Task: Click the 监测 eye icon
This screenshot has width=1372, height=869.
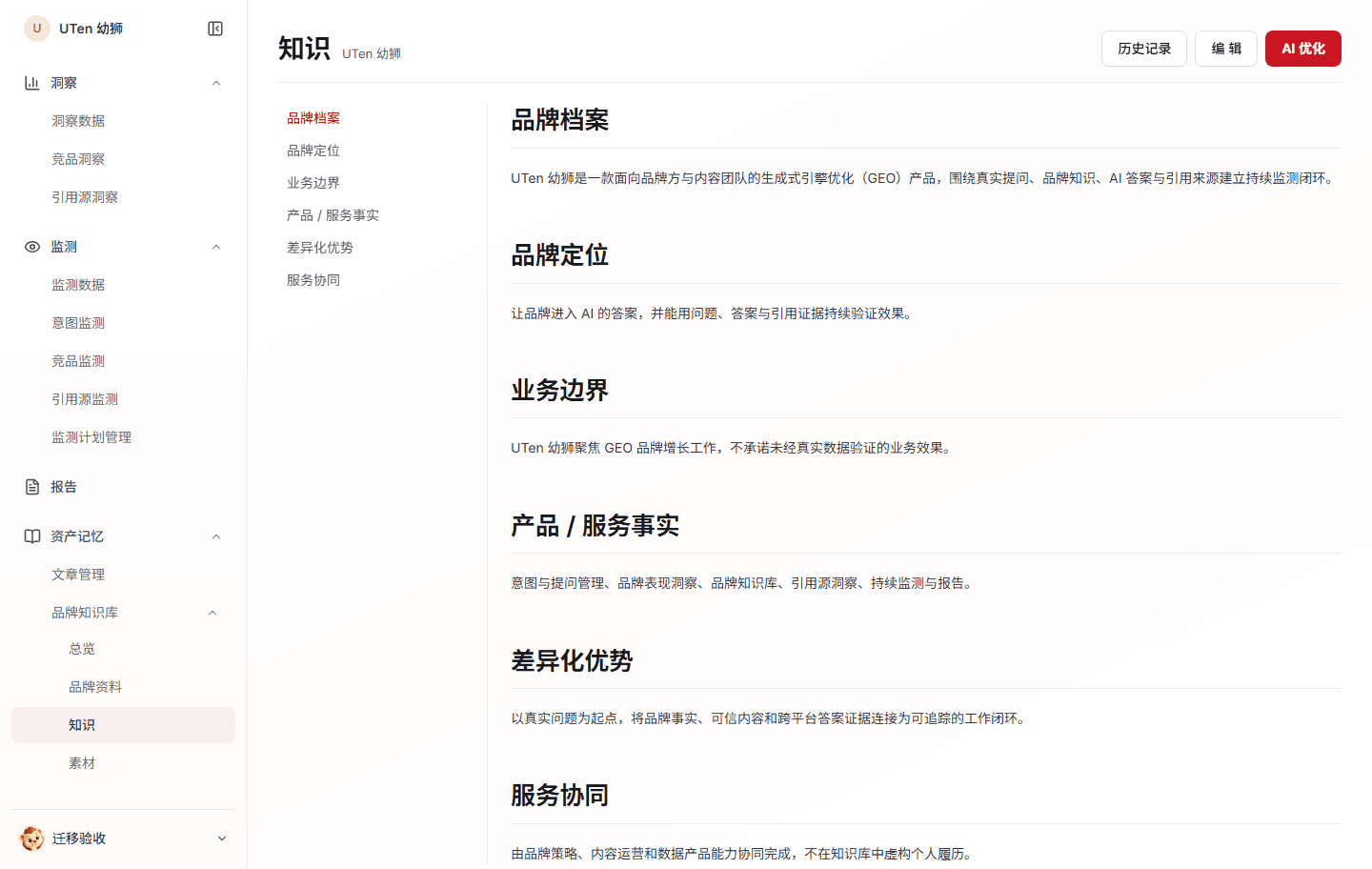Action: tap(31, 247)
